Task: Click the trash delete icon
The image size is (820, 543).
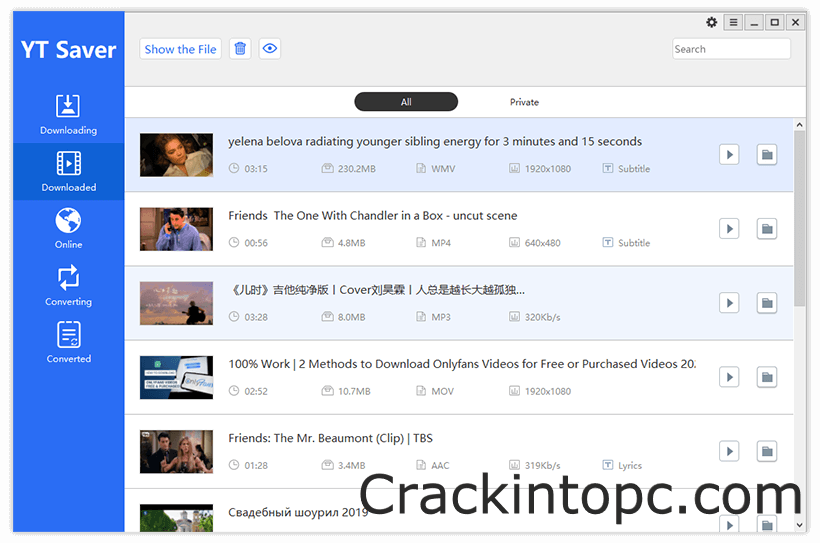Action: point(240,49)
